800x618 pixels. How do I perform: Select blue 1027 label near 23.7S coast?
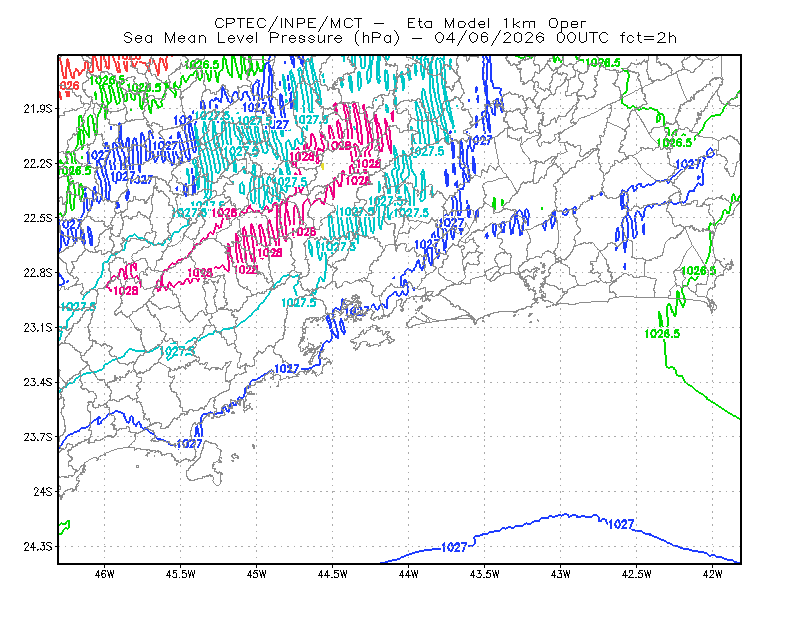pos(189,444)
